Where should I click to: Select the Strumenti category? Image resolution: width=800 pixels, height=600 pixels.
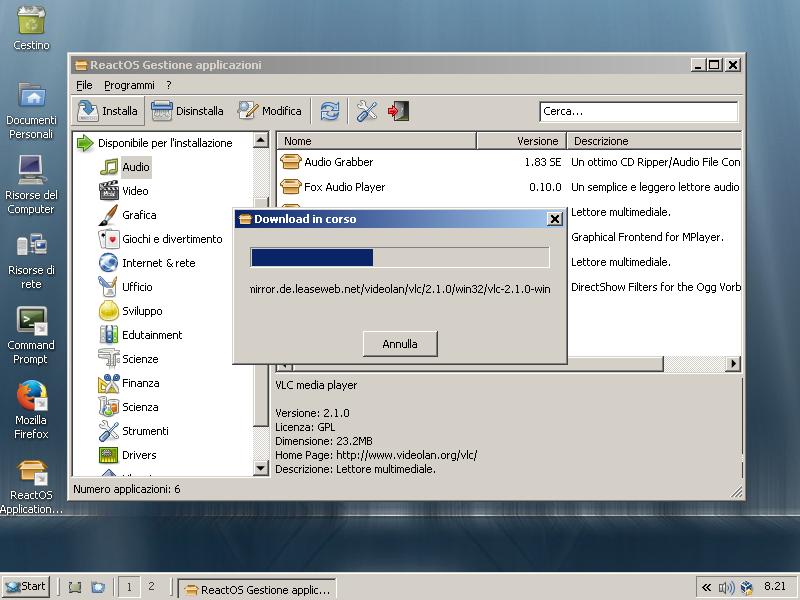(x=134, y=431)
